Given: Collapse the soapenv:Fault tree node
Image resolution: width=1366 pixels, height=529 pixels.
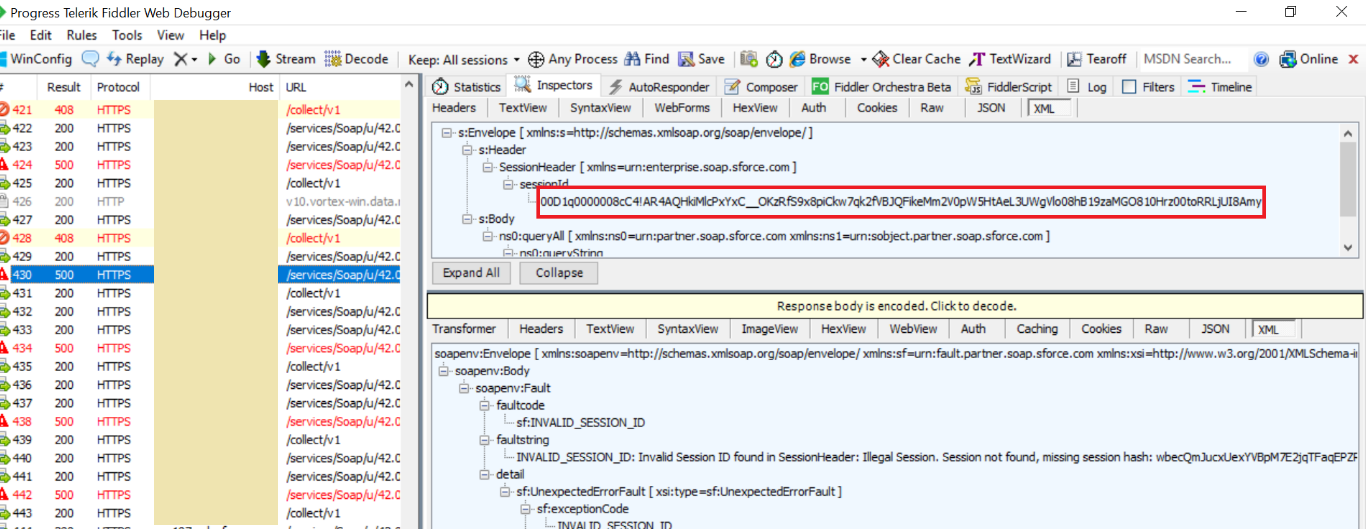Looking at the screenshot, I should click(x=465, y=388).
